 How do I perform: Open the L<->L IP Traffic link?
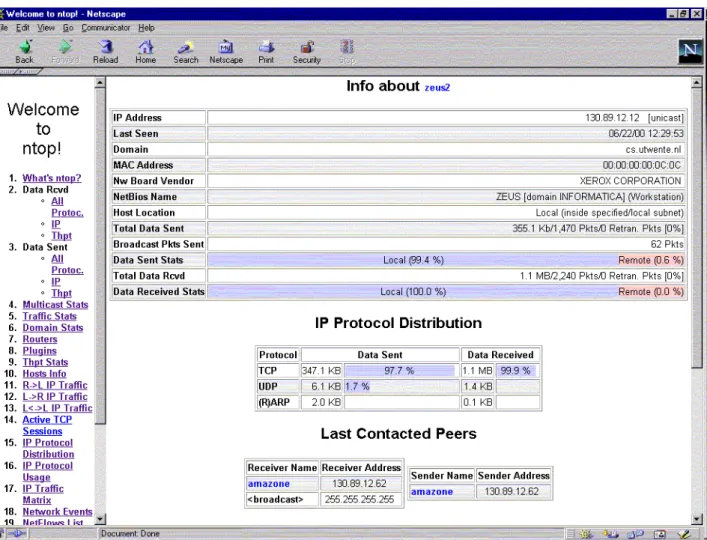click(x=57, y=408)
